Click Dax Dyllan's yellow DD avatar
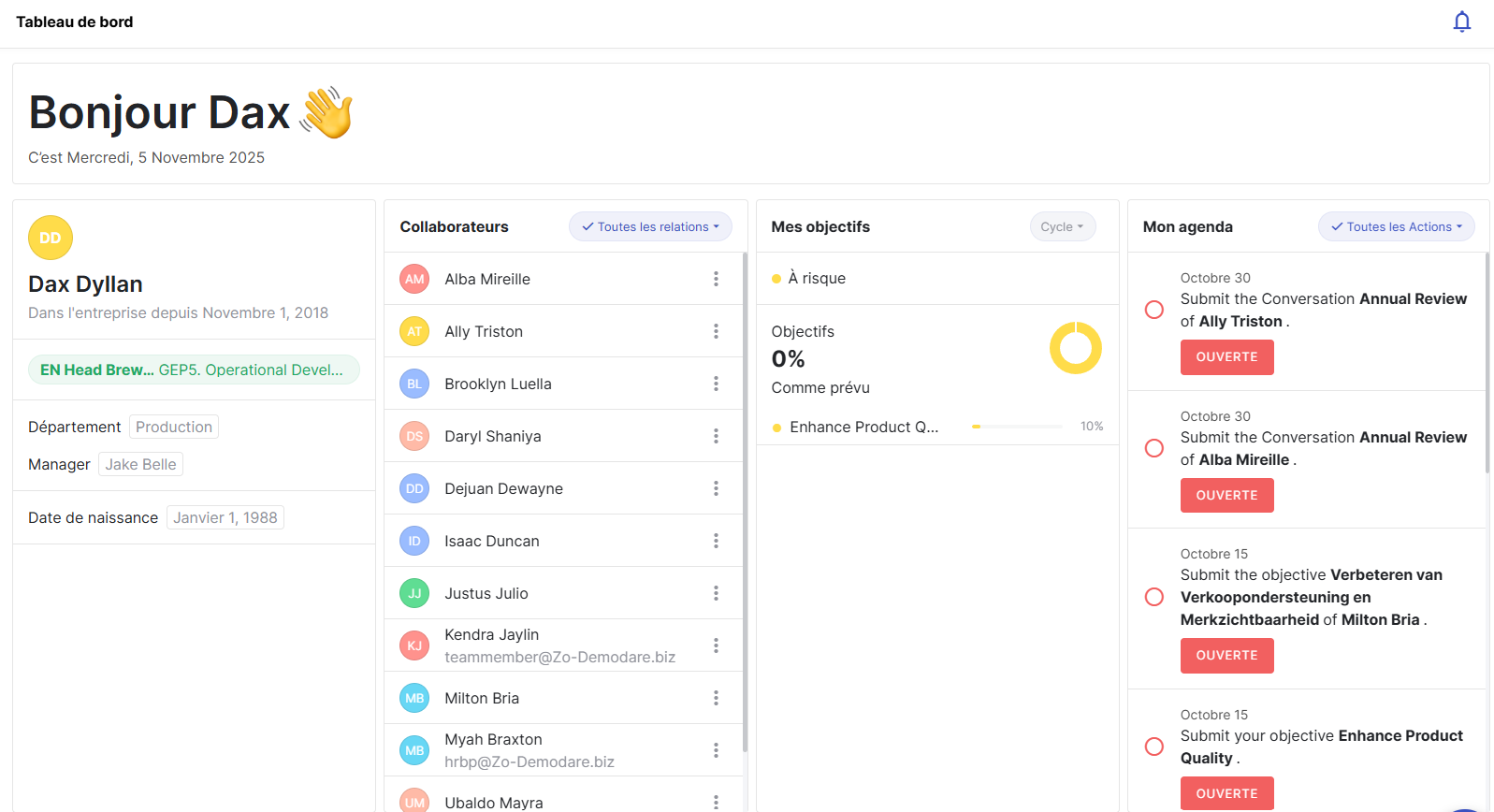The width and height of the screenshot is (1494, 812). [51, 238]
